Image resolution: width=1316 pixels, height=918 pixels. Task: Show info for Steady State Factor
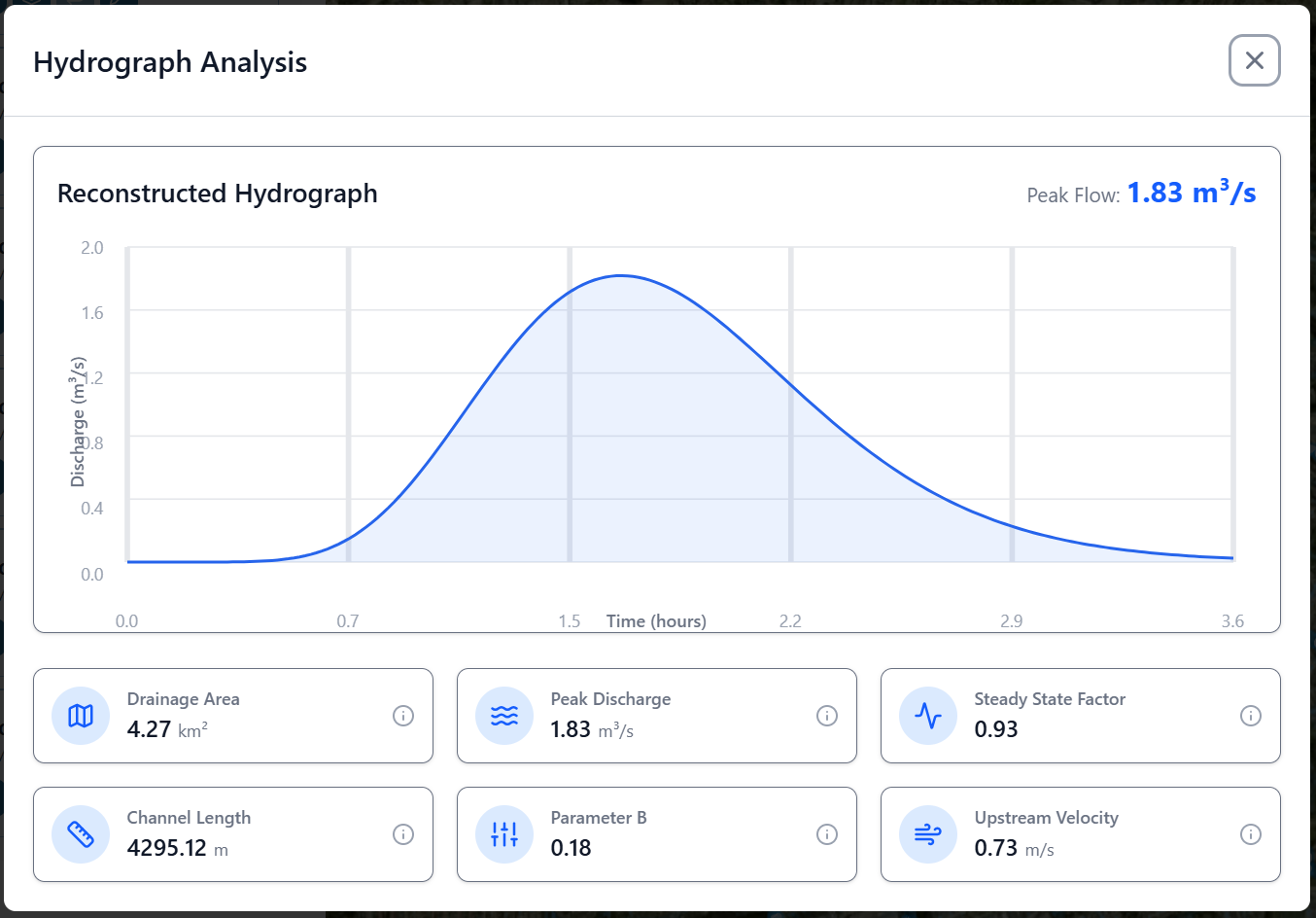(x=1251, y=716)
